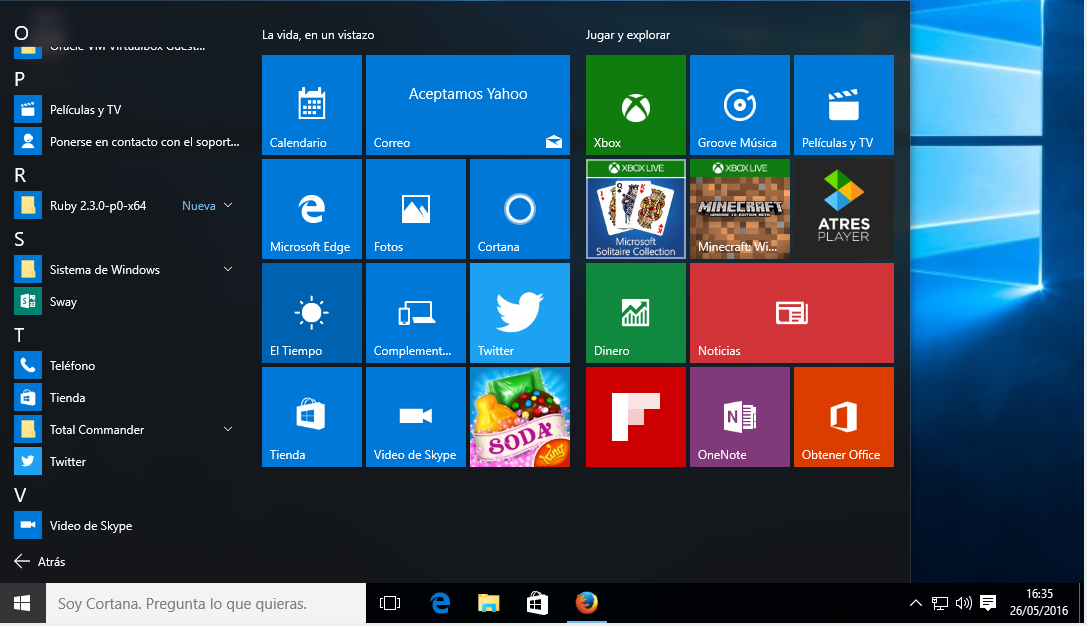Open Cortana app tile

pos(519,208)
